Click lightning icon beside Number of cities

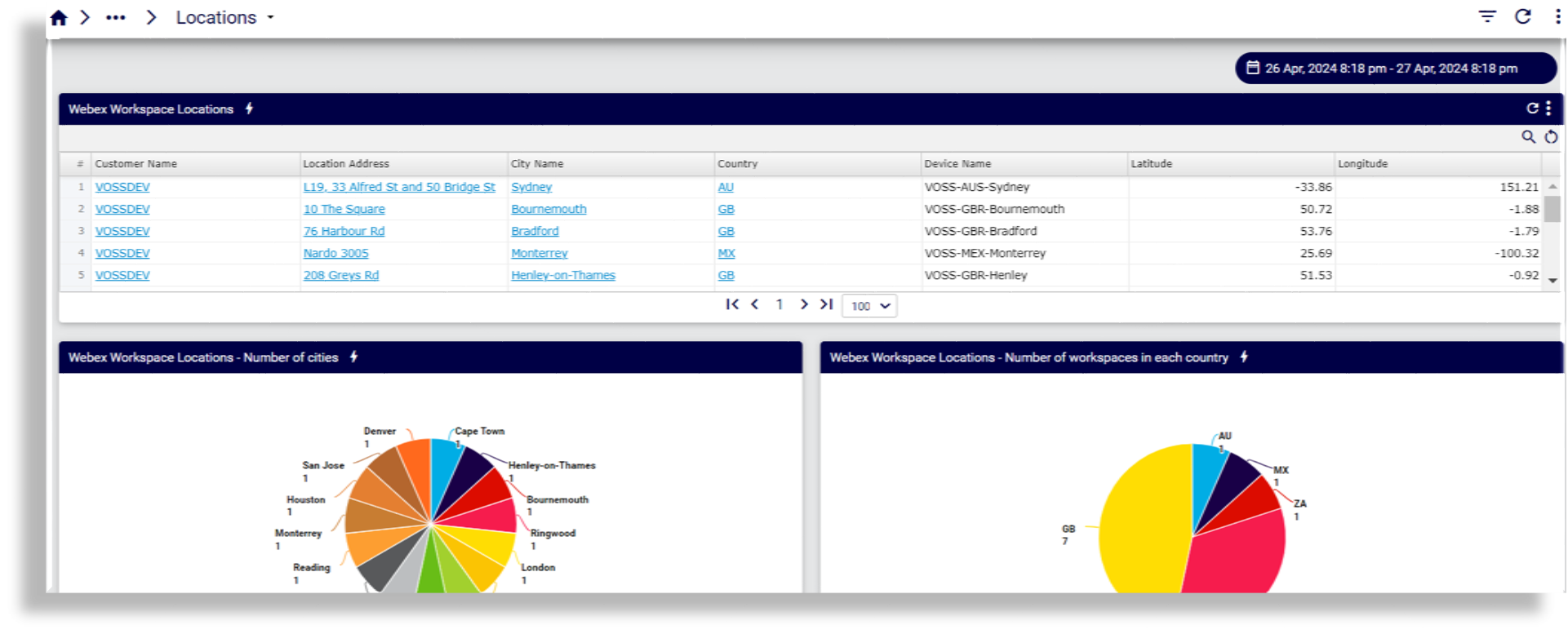pyautogui.click(x=353, y=357)
